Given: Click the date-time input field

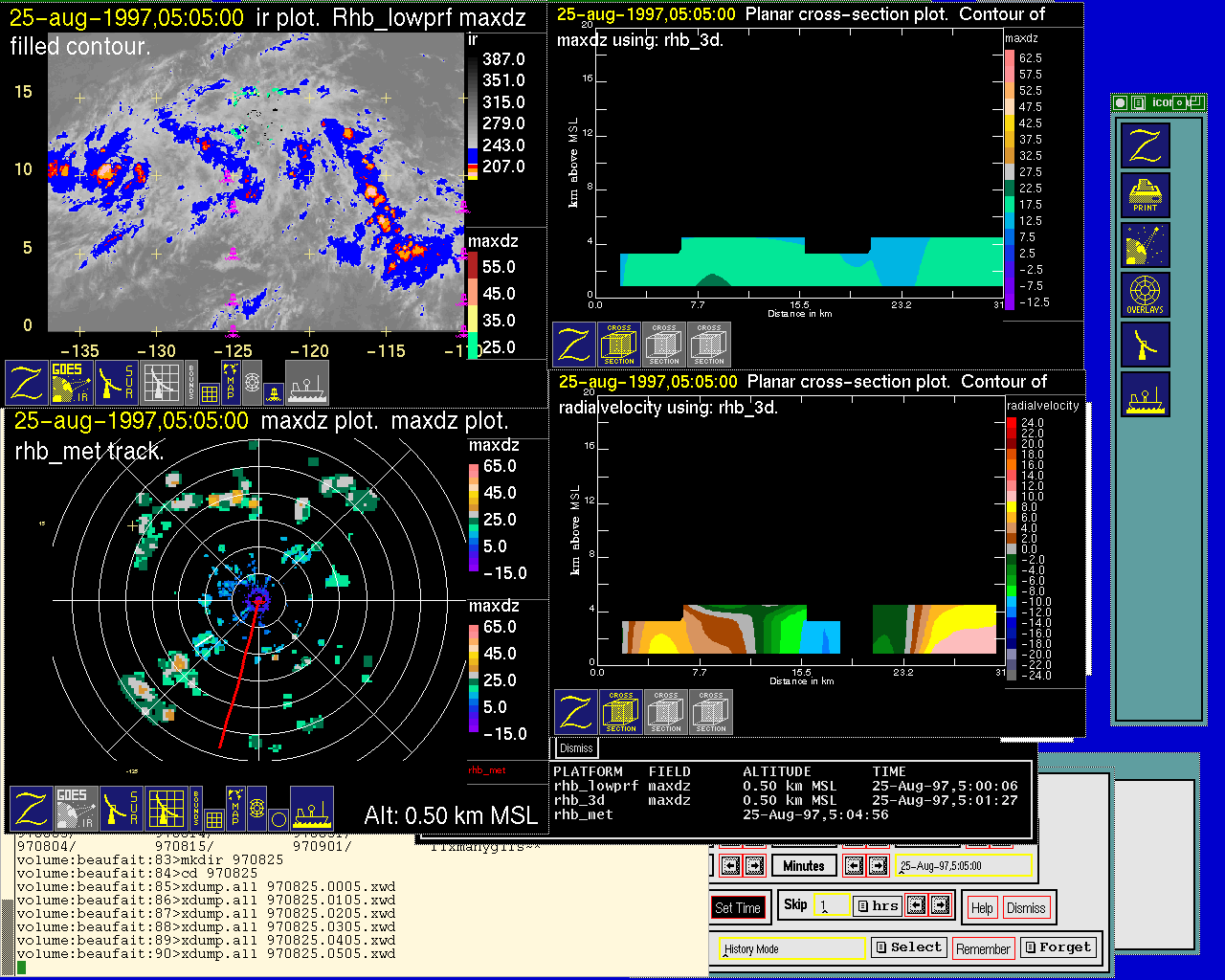Looking at the screenshot, I should 964,866.
